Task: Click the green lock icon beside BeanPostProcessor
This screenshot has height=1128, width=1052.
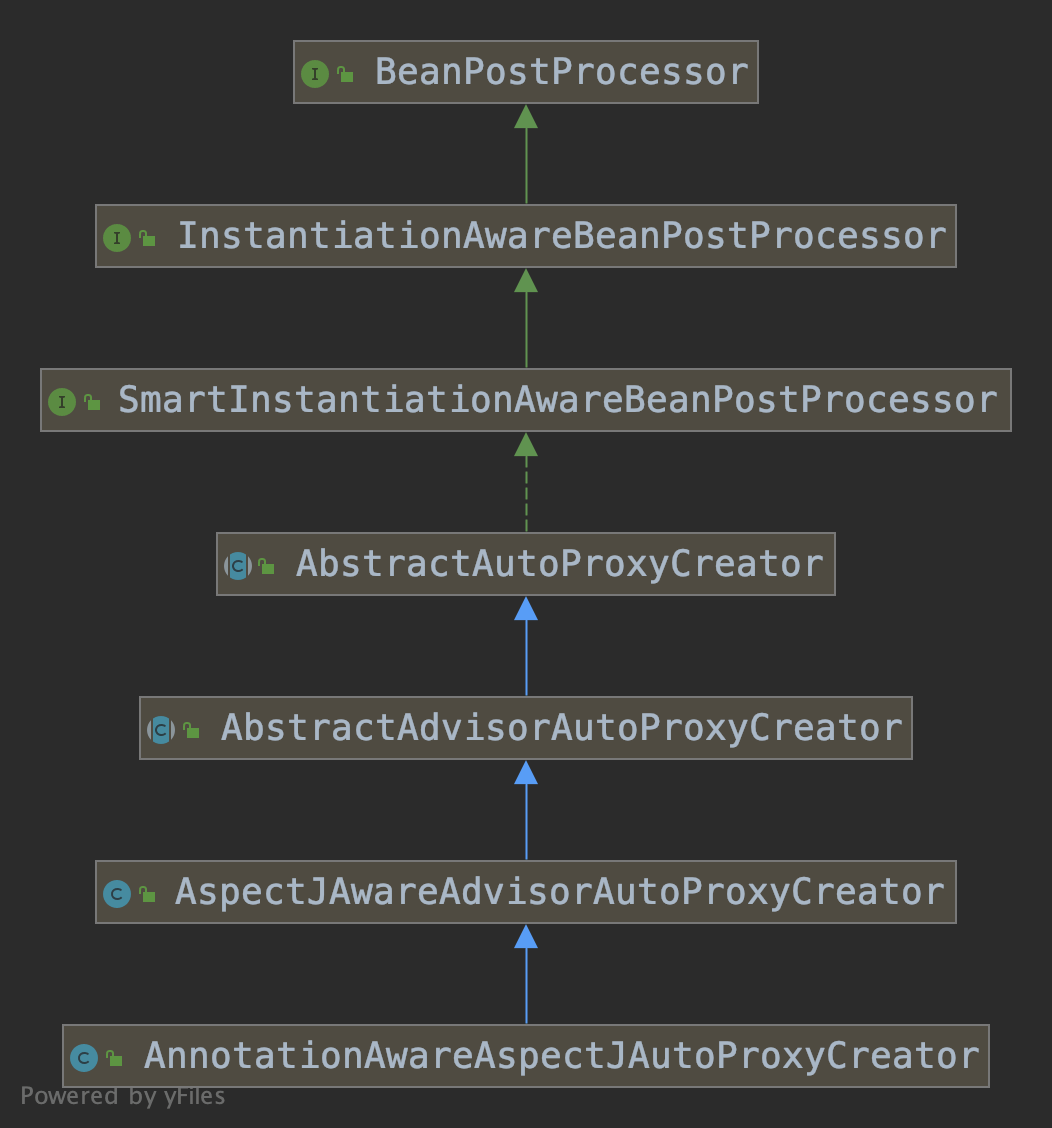Action: tap(345, 74)
